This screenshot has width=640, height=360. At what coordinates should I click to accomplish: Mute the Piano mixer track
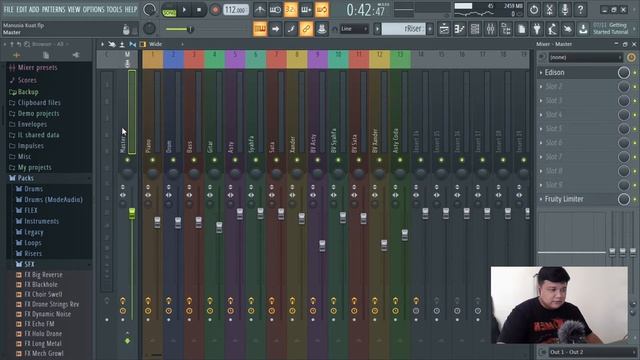[153, 160]
